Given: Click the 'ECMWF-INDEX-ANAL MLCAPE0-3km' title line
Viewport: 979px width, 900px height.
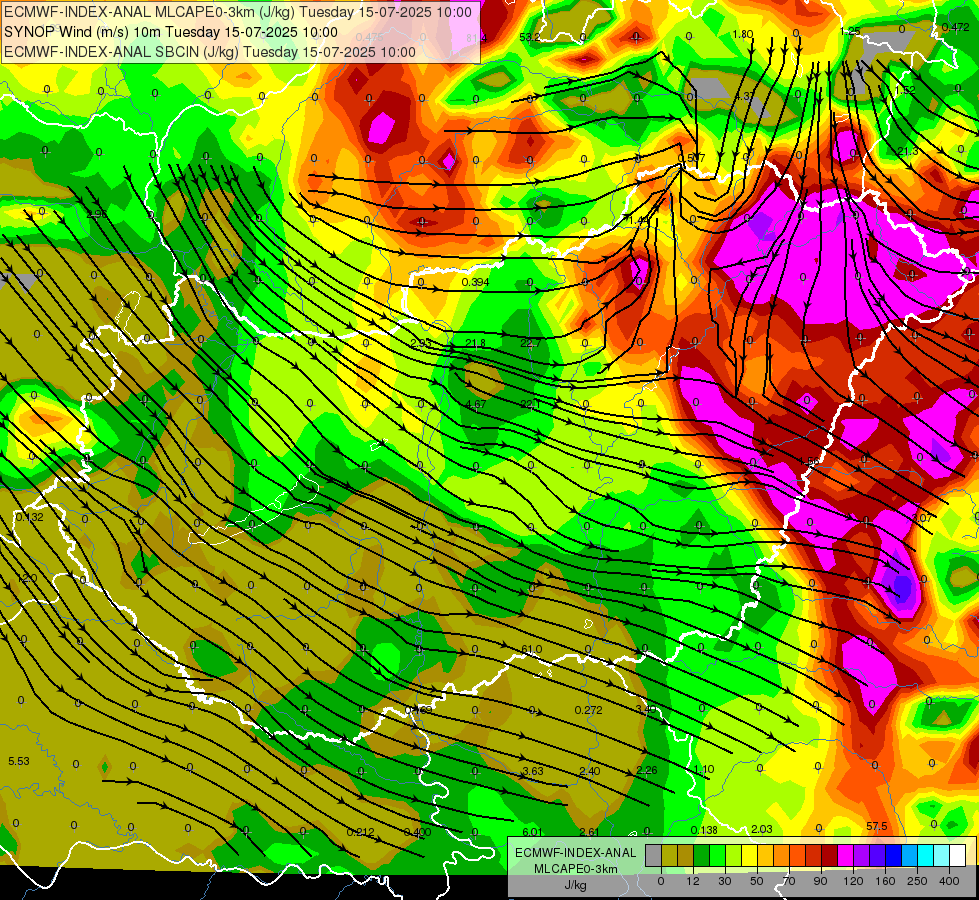Looking at the screenshot, I should (x=238, y=12).
